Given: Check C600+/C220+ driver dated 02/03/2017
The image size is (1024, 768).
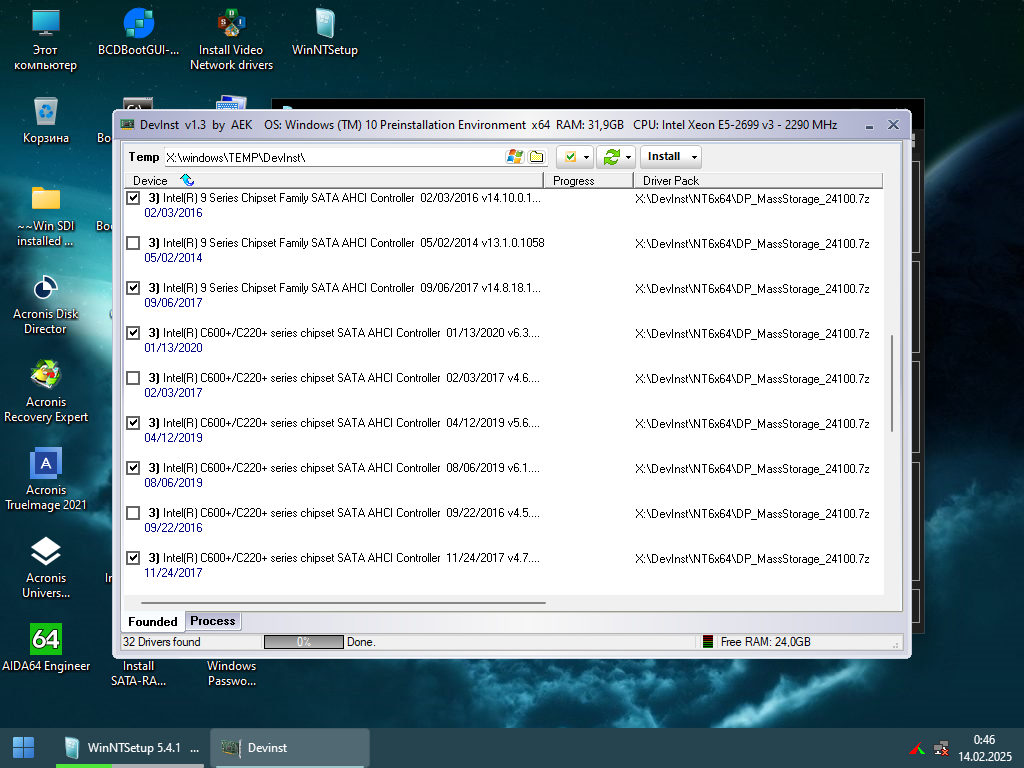Looking at the screenshot, I should 133,378.
